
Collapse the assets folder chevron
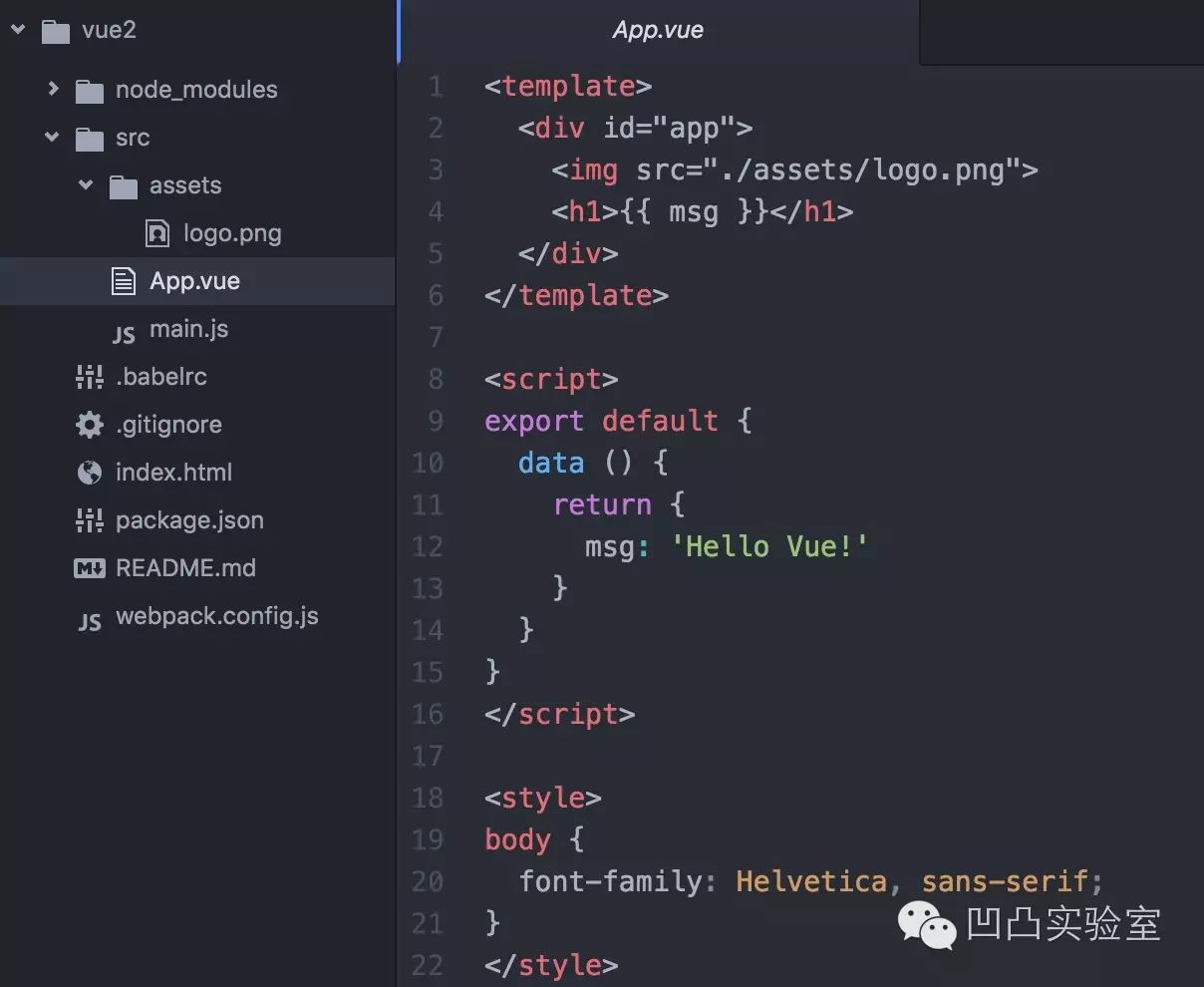pyautogui.click(x=87, y=185)
